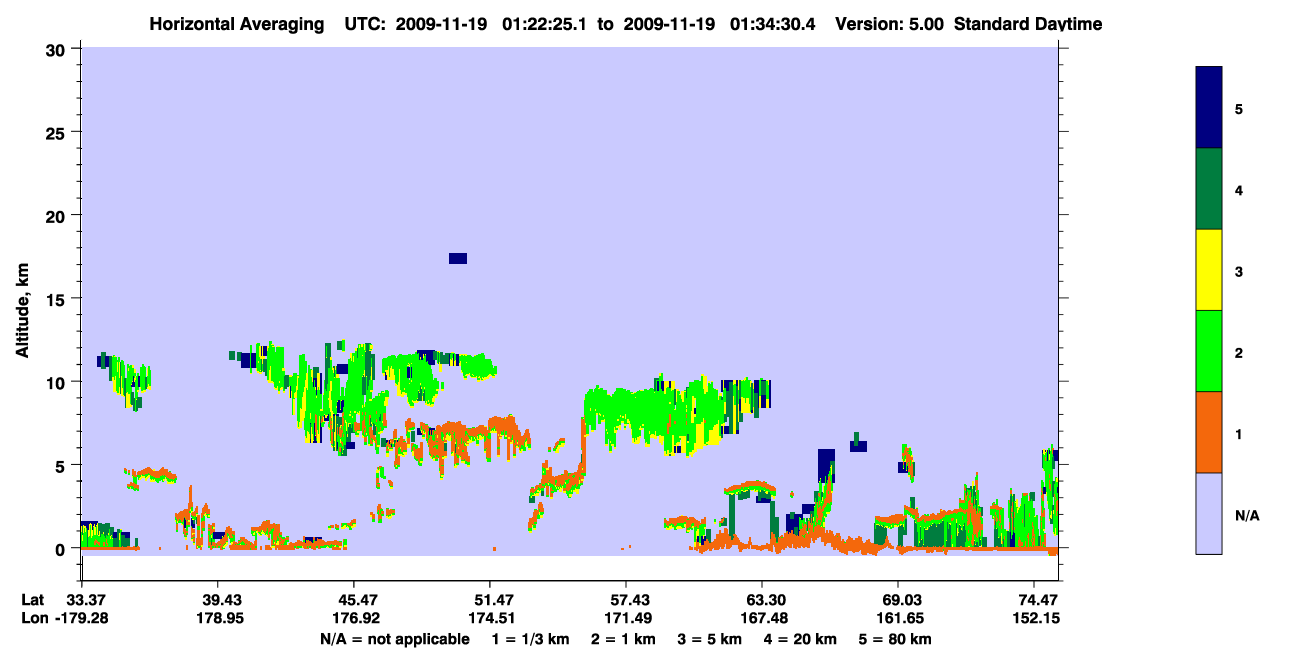Click longitude value -179.28
The height and width of the screenshot is (667, 1300).
82,619
